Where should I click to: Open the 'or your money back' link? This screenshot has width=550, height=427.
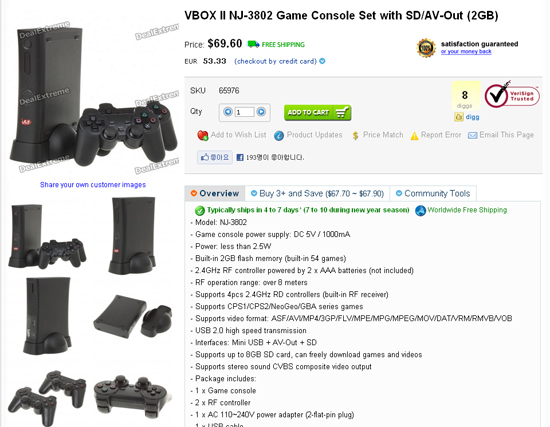click(466, 52)
